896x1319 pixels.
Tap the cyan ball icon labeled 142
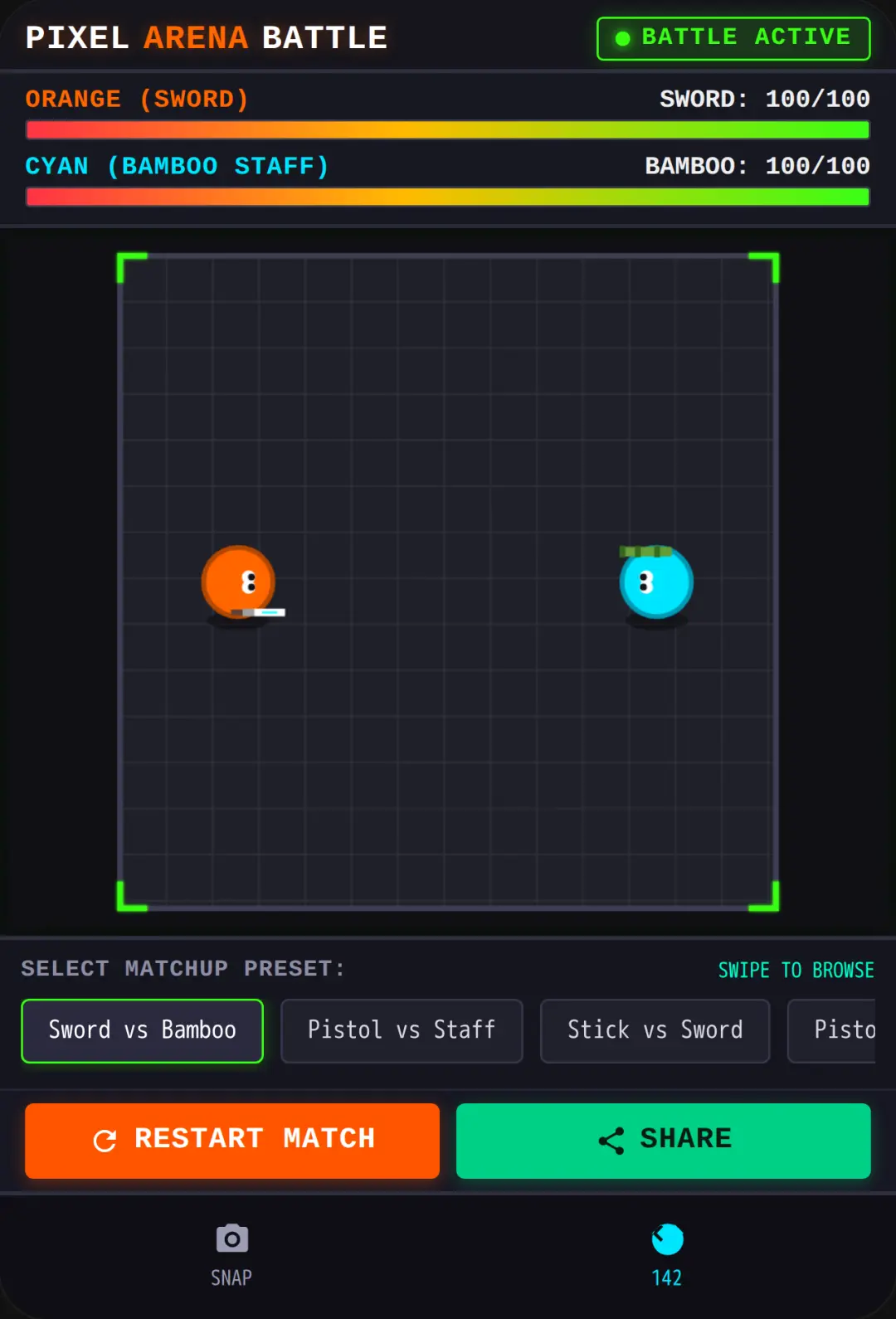point(667,1239)
